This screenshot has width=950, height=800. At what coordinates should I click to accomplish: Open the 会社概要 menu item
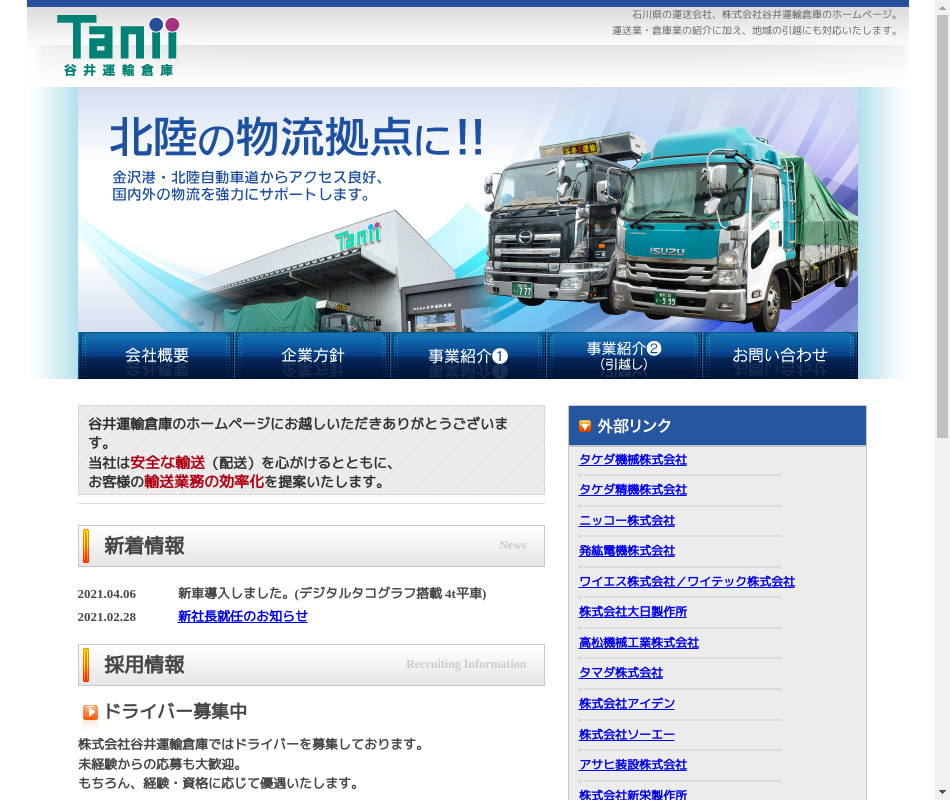[156, 356]
